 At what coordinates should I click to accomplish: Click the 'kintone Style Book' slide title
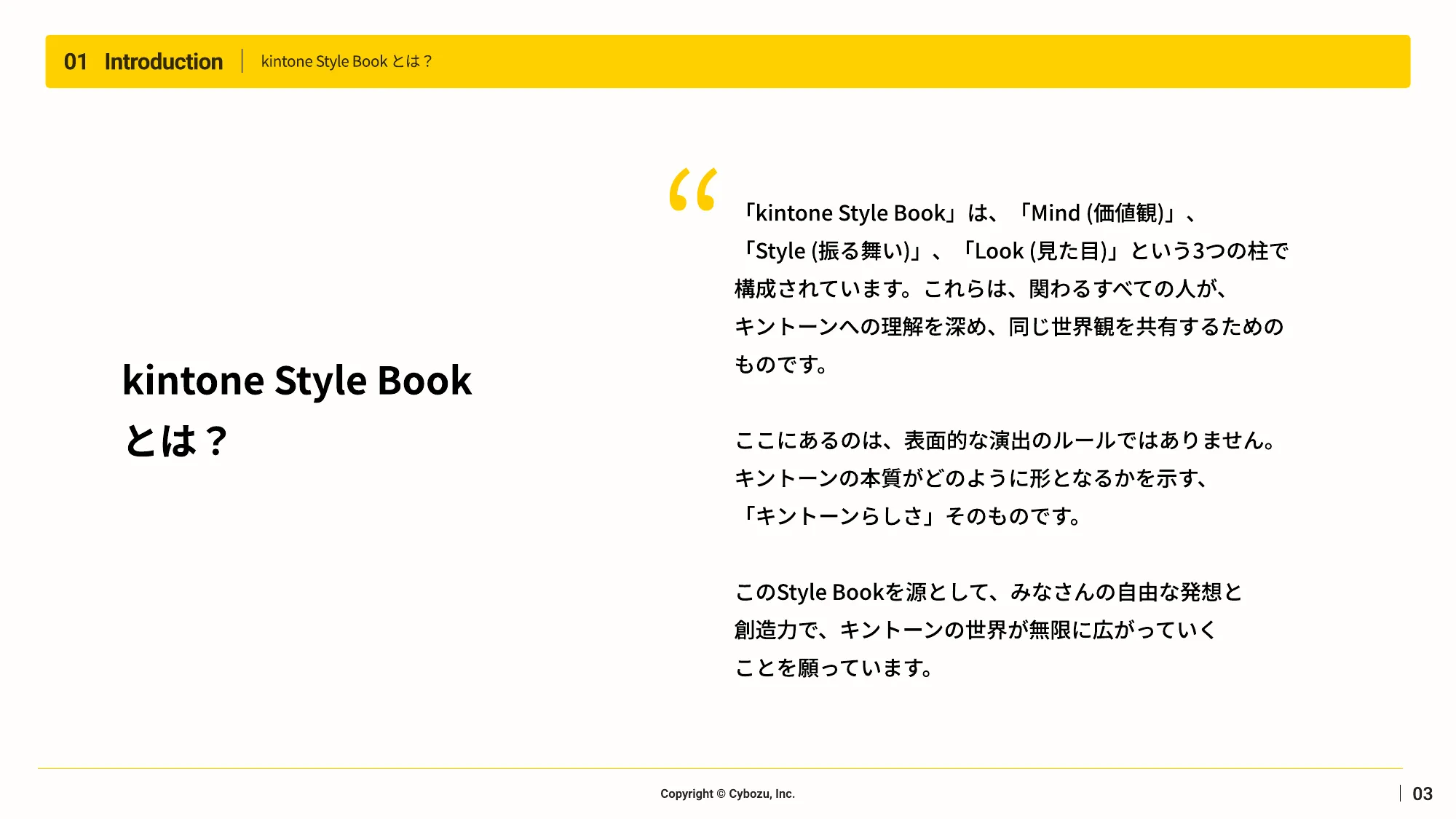click(298, 380)
